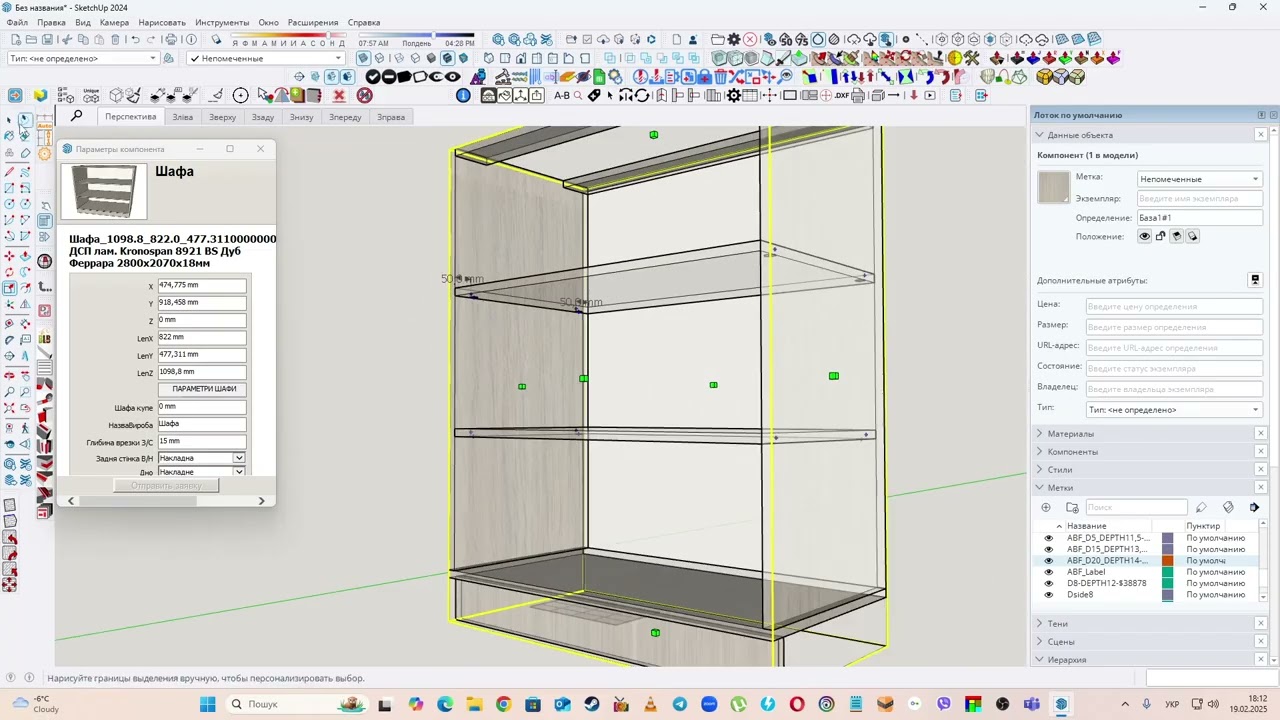
Task: Switch to the Сверху view tab
Action: click(x=222, y=117)
